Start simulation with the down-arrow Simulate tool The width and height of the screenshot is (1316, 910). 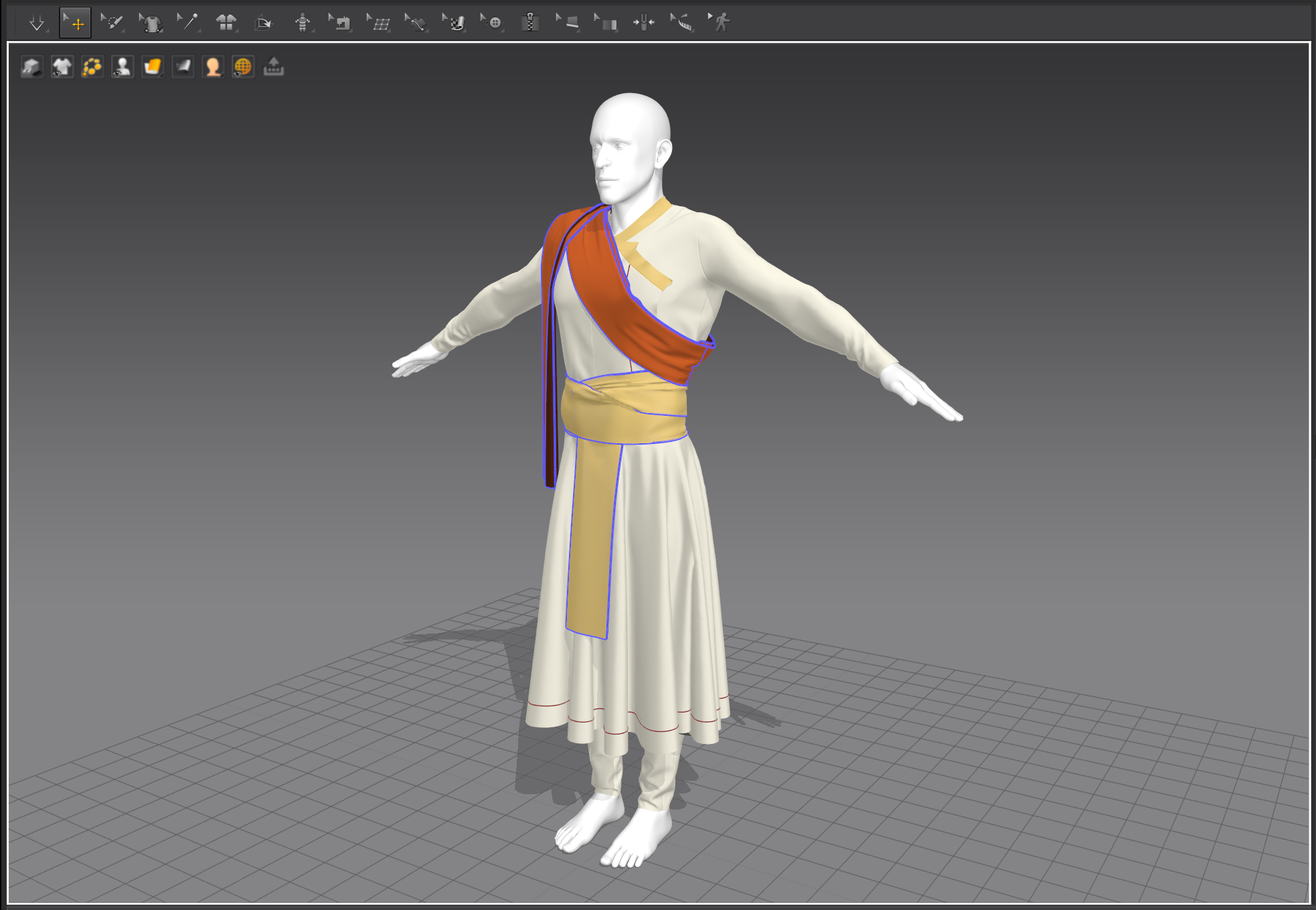click(37, 23)
